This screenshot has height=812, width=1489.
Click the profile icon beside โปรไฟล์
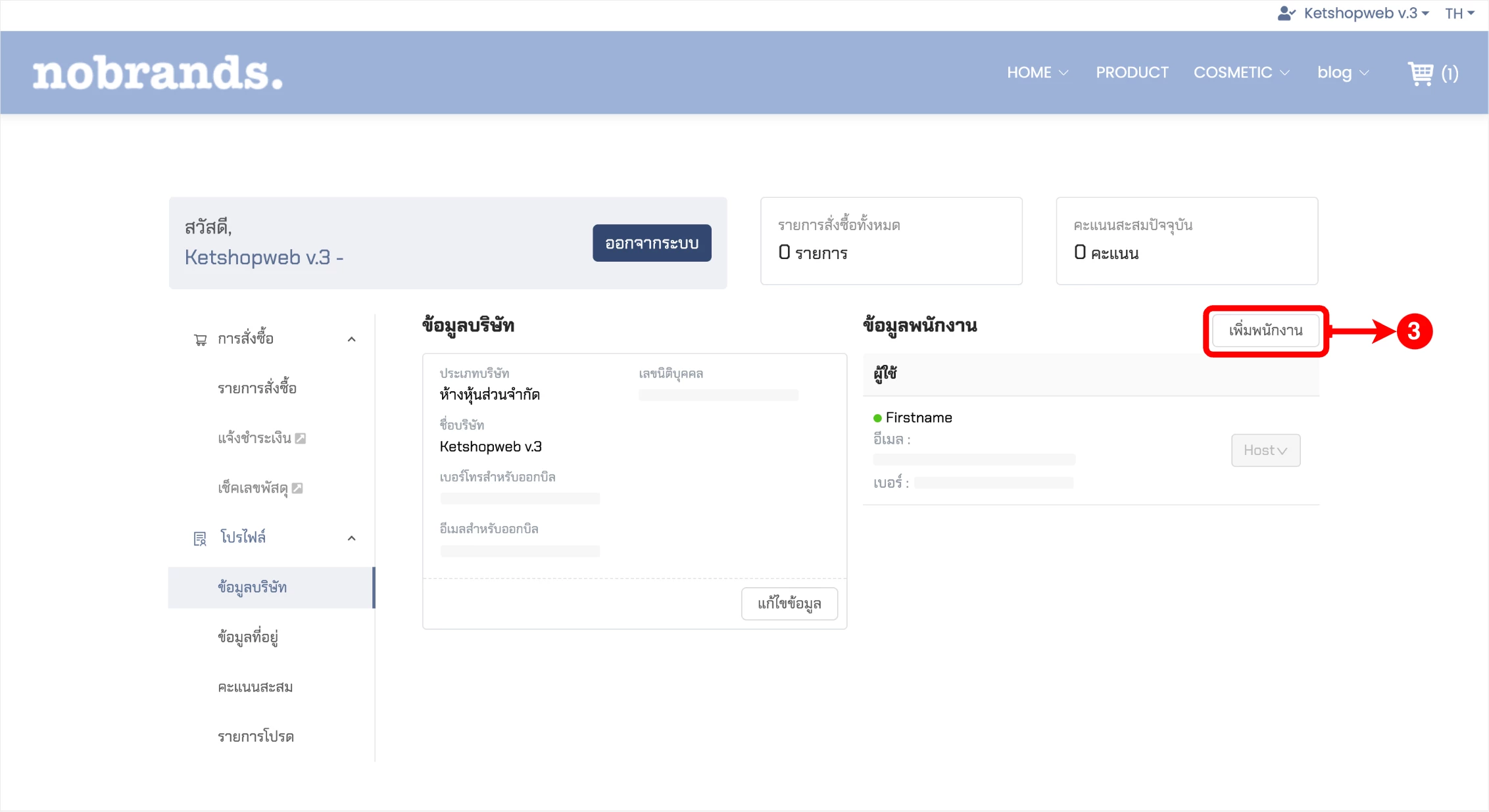(200, 538)
